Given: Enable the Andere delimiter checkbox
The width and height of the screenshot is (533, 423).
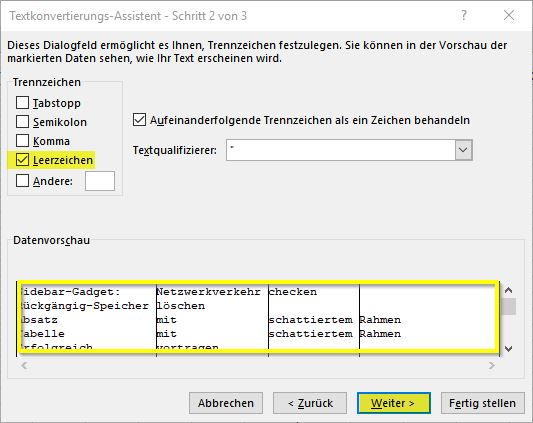Looking at the screenshot, I should click(x=22, y=181).
